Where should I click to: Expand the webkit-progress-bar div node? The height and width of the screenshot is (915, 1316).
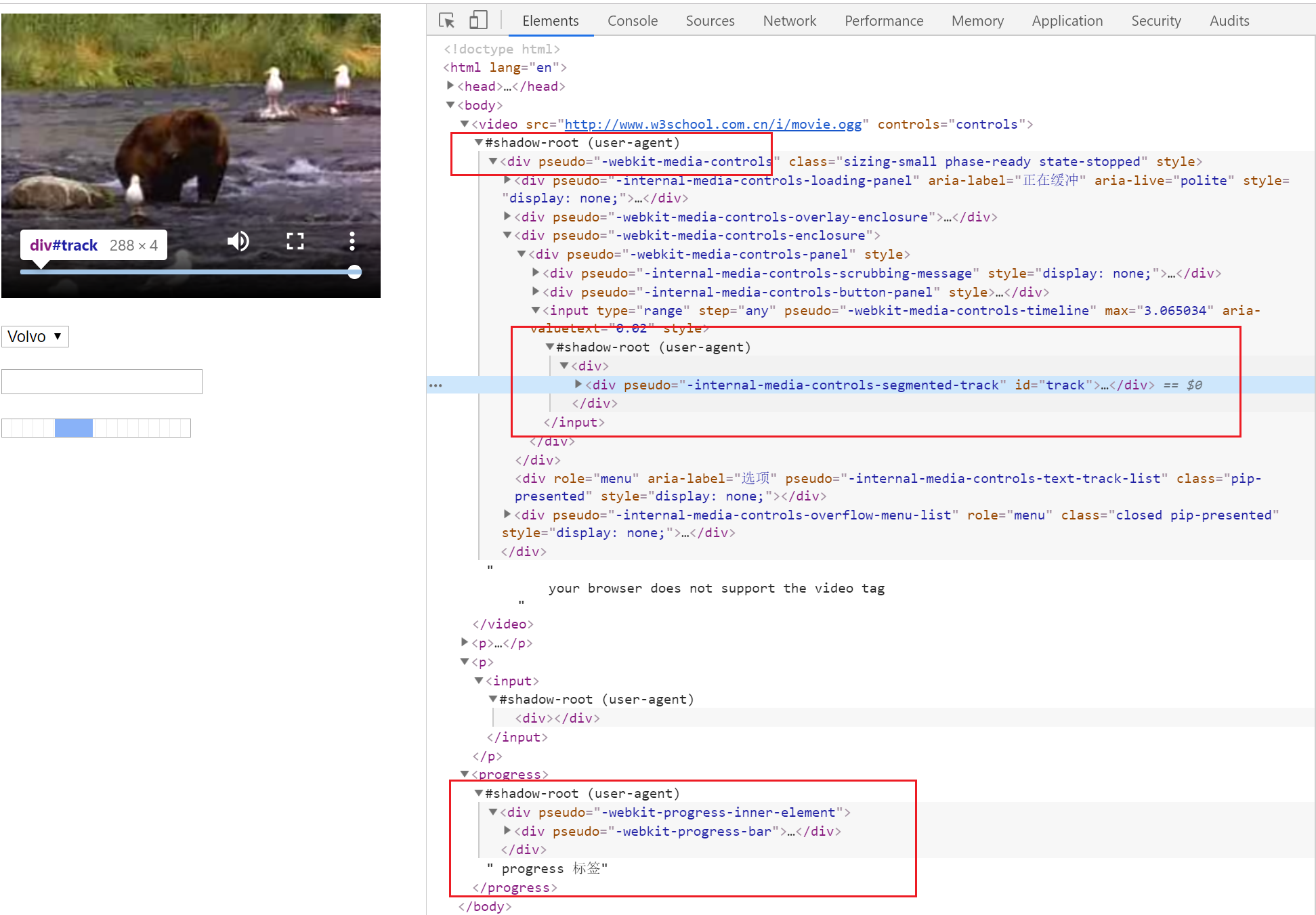pyautogui.click(x=507, y=830)
